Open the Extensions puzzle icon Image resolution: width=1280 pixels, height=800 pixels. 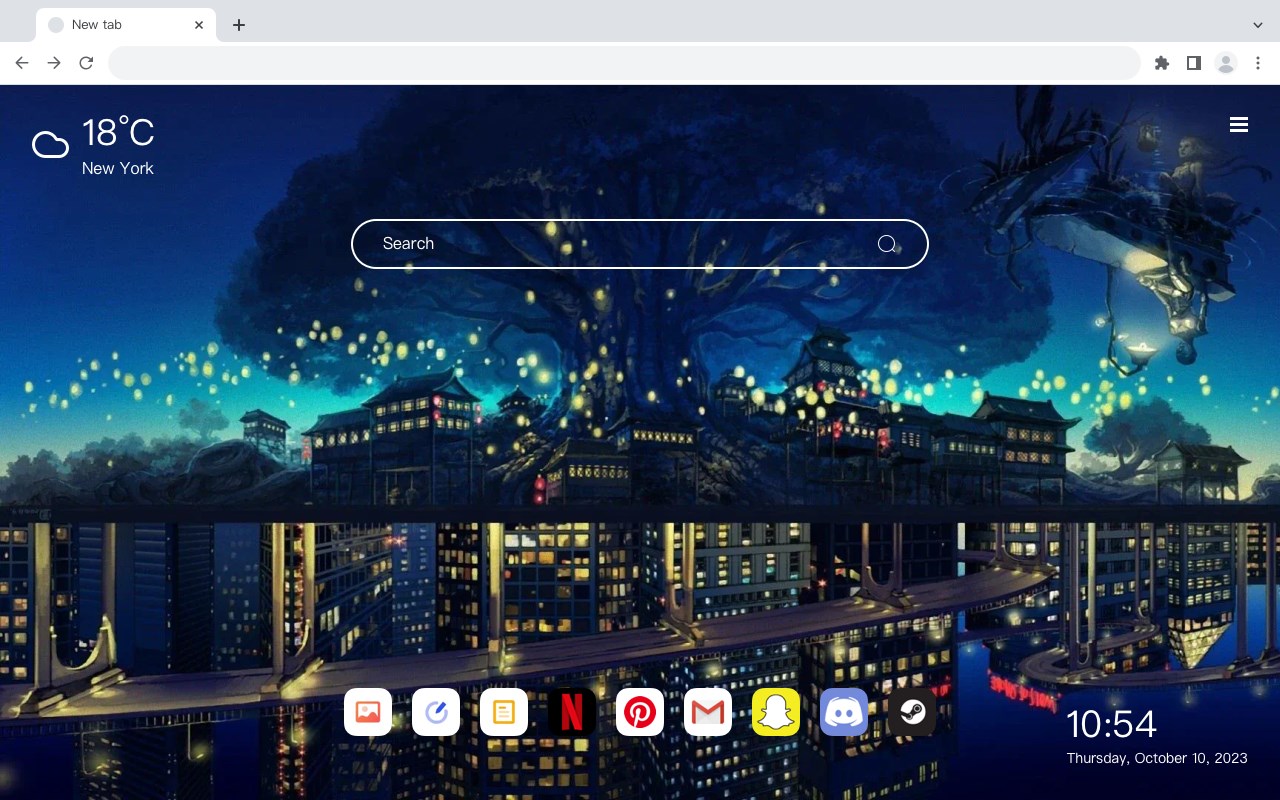tap(1161, 63)
